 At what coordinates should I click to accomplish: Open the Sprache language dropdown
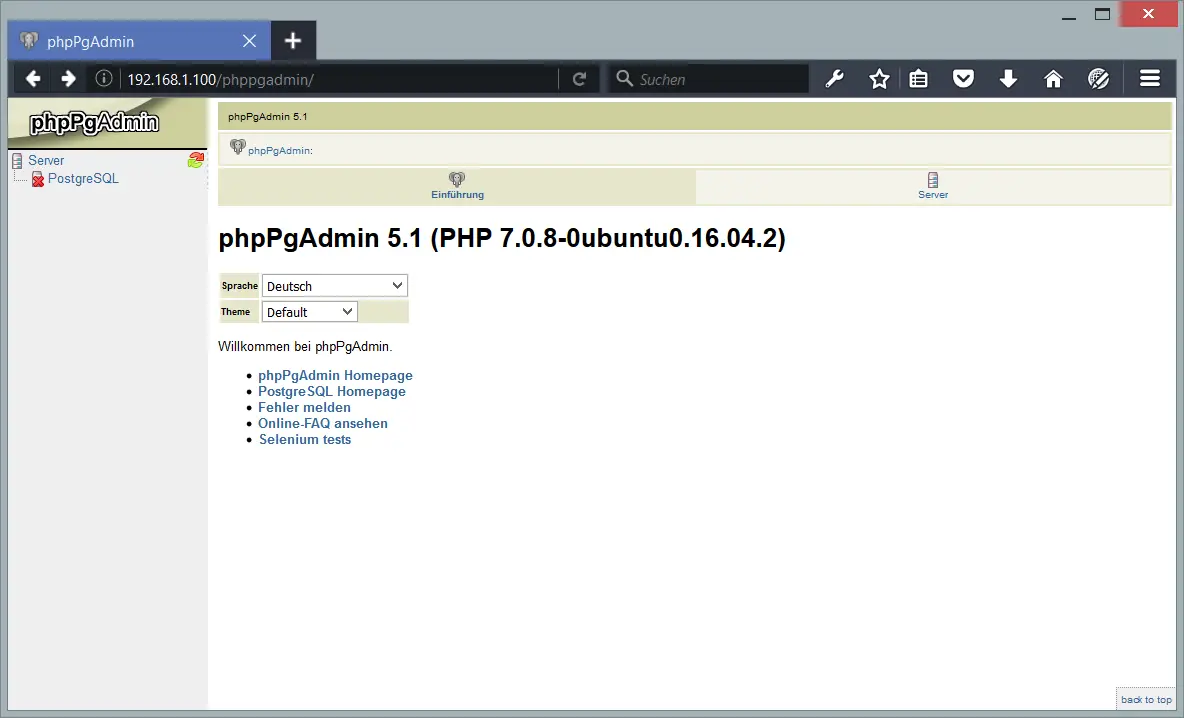[x=335, y=285]
